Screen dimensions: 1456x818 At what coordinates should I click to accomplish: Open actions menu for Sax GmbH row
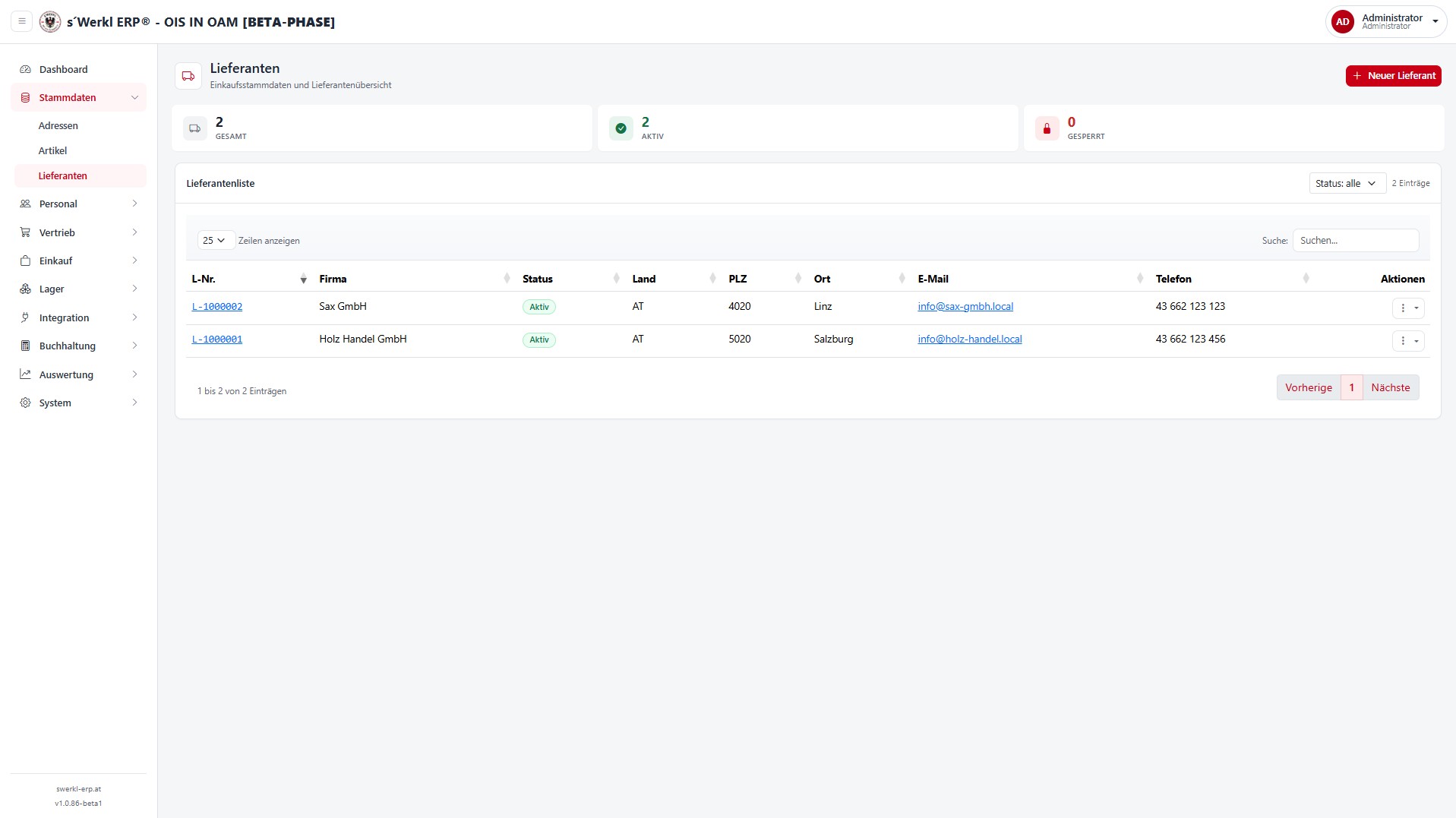click(1408, 308)
